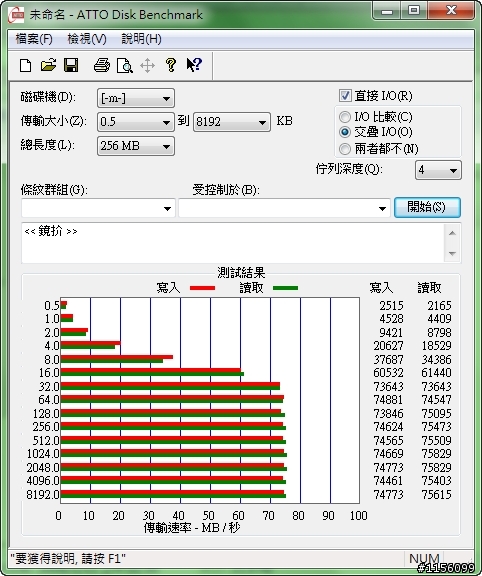Close the ATTO Disk Benchmark window

(451, 11)
